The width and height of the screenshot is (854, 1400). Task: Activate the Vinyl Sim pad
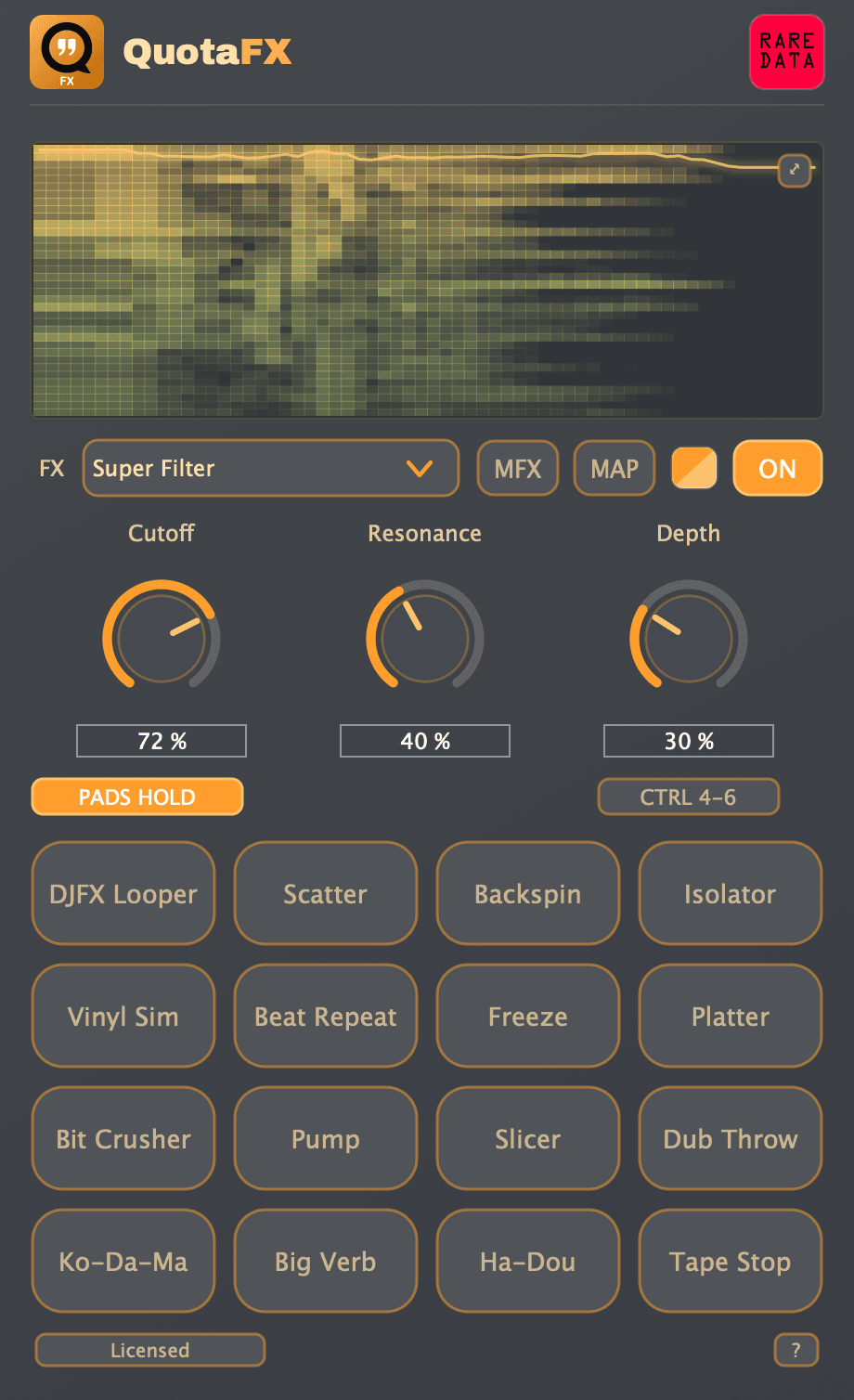pos(123,1016)
